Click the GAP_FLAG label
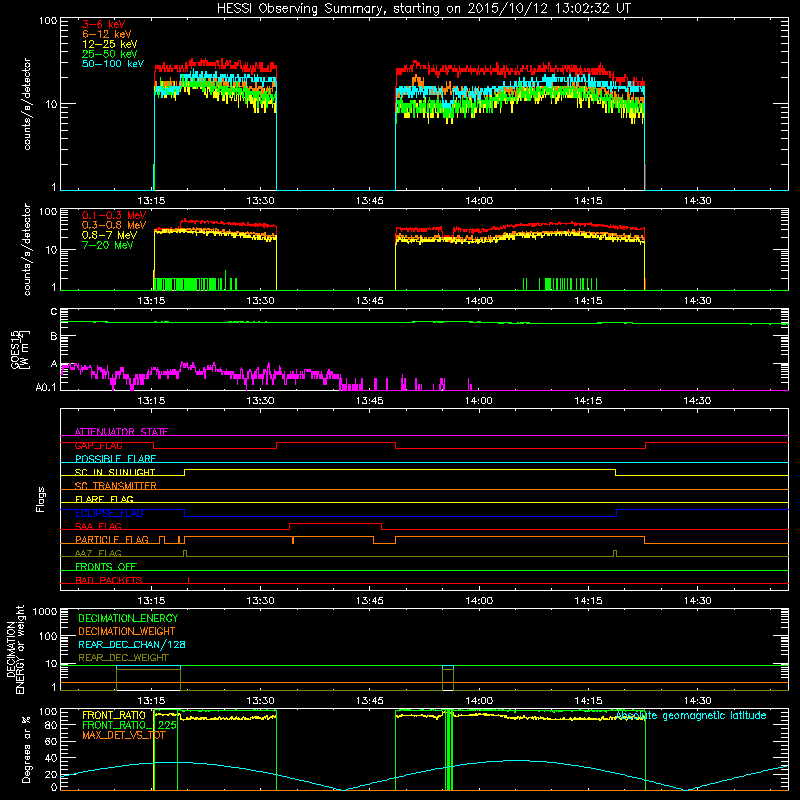The image size is (800, 800). coord(98,445)
